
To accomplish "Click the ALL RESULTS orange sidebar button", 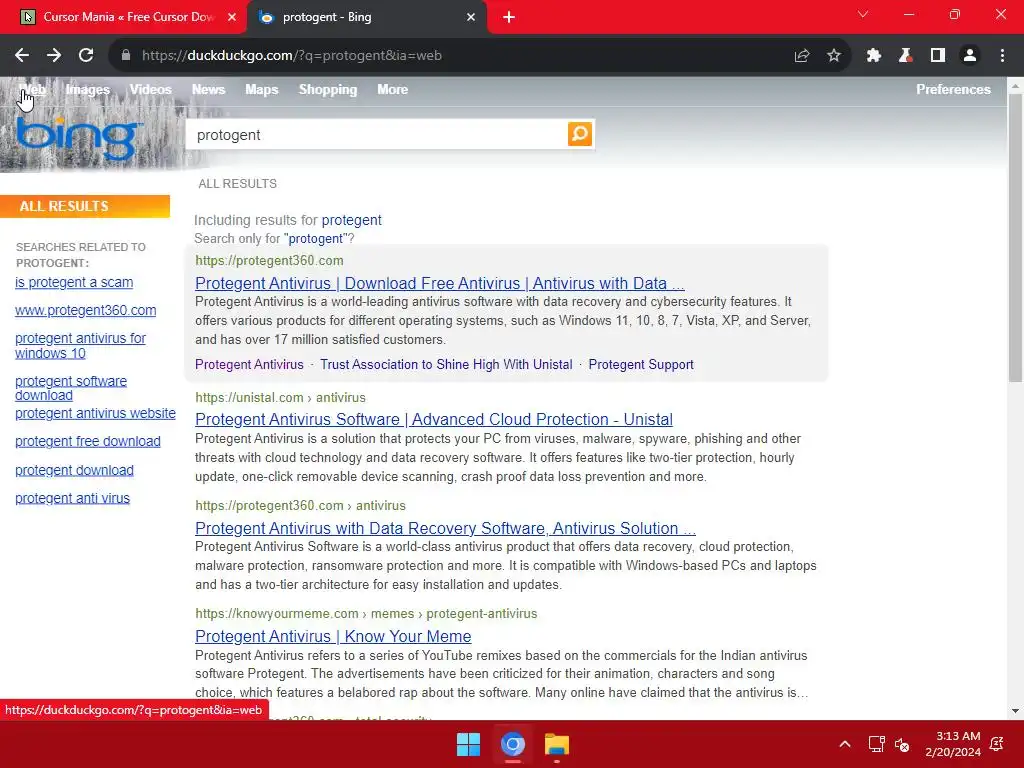I will click(85, 206).
